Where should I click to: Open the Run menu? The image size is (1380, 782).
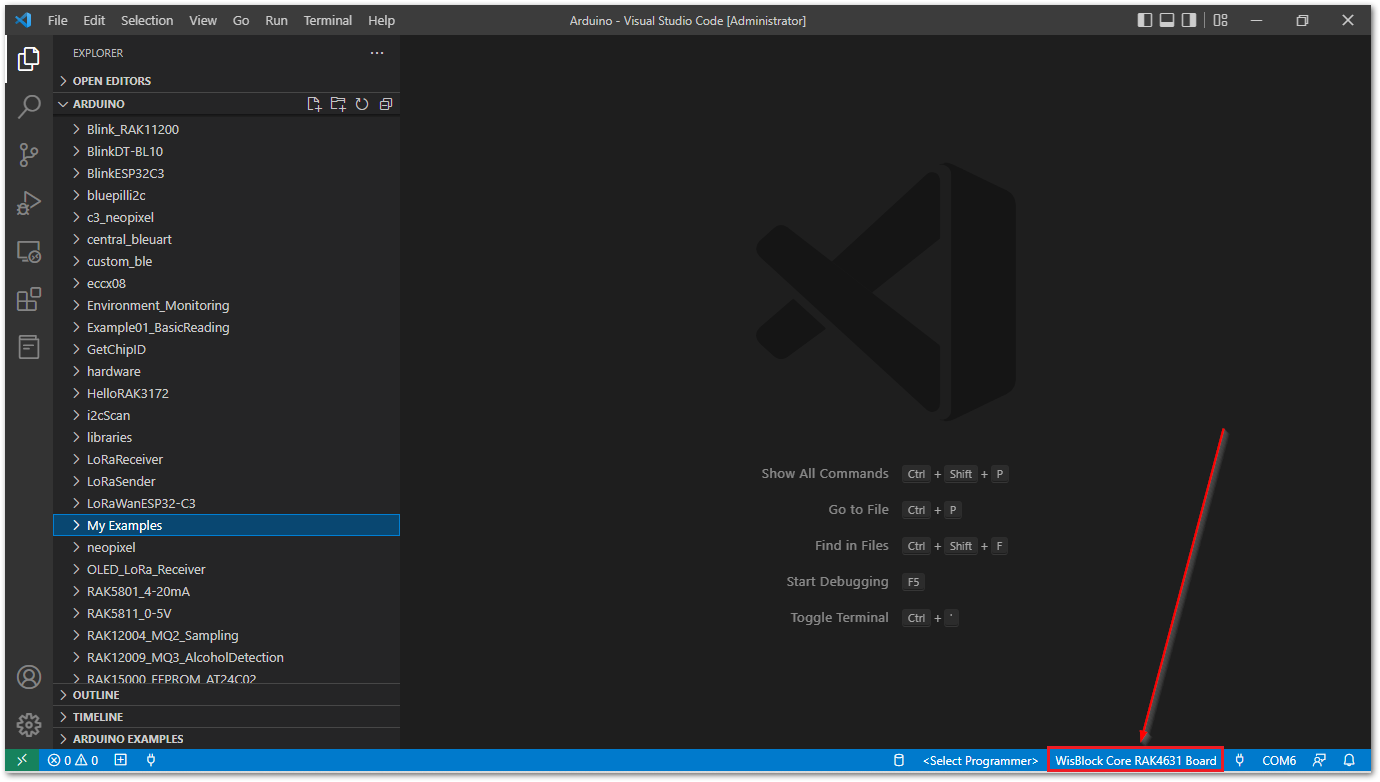276,20
